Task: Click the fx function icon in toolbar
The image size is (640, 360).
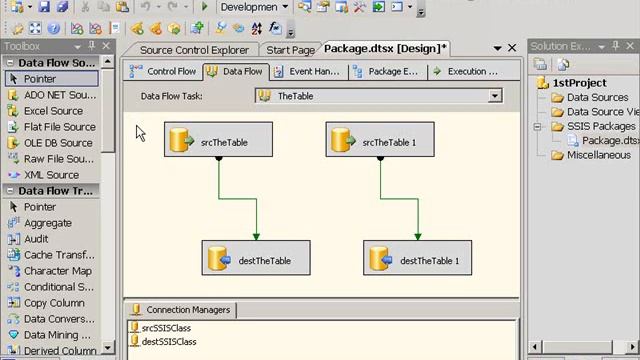Action: coord(275,28)
